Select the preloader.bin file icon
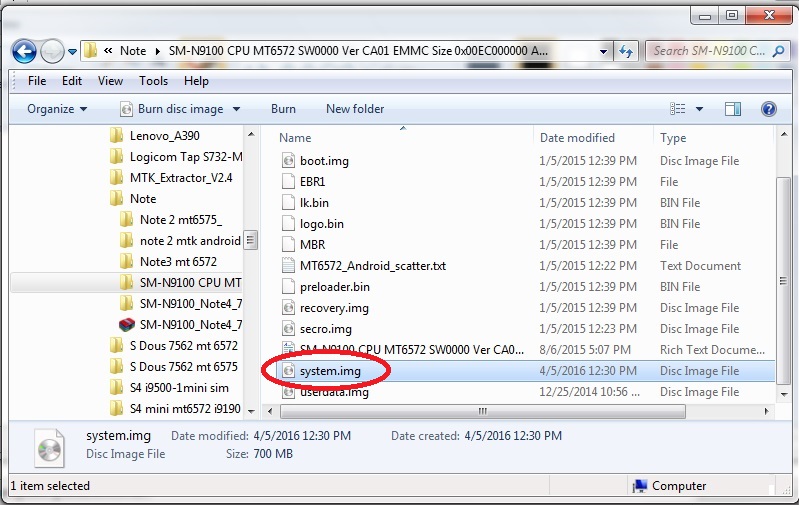This screenshot has width=799, height=505. (x=288, y=287)
